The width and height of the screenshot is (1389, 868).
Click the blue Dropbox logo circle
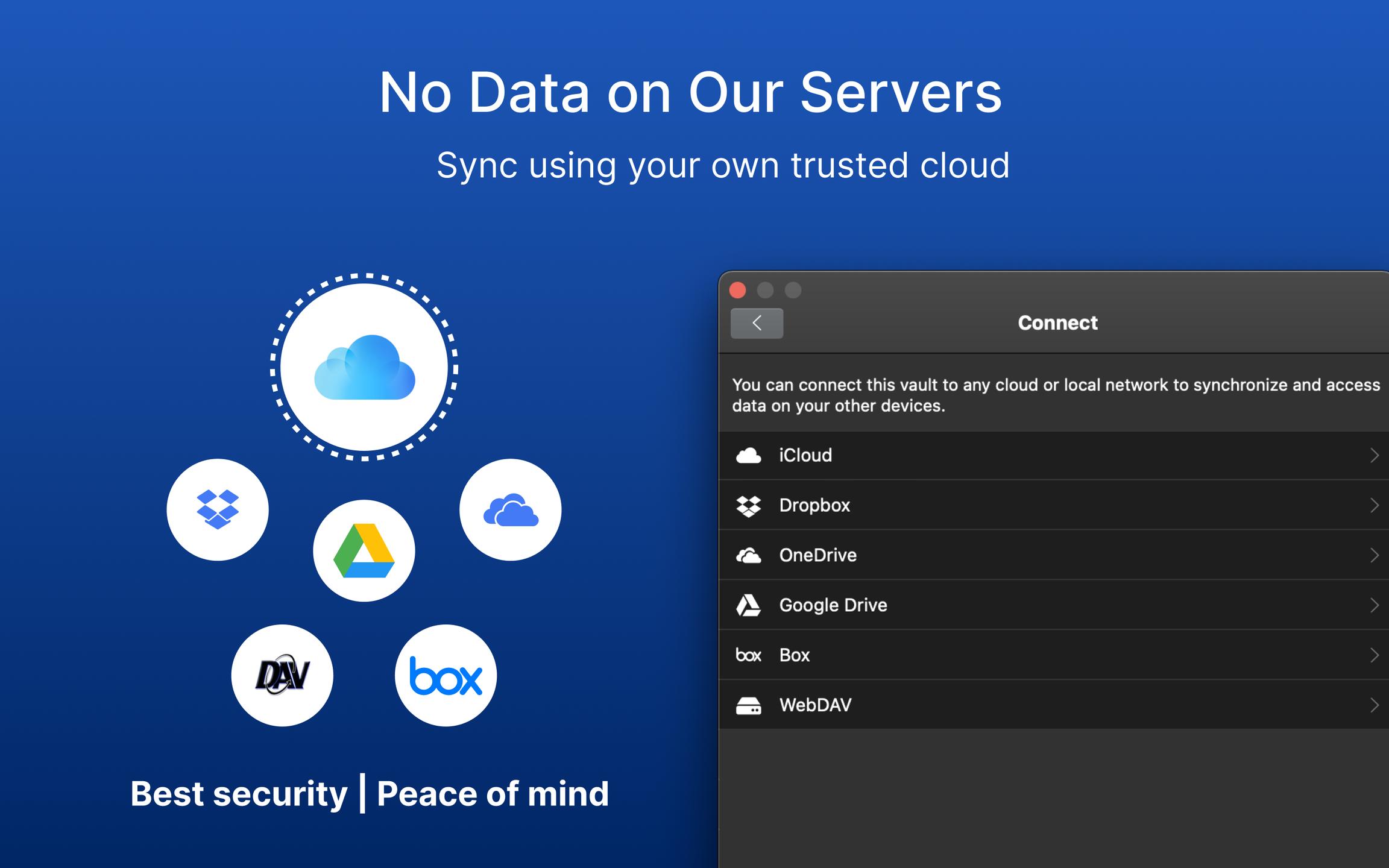[218, 510]
